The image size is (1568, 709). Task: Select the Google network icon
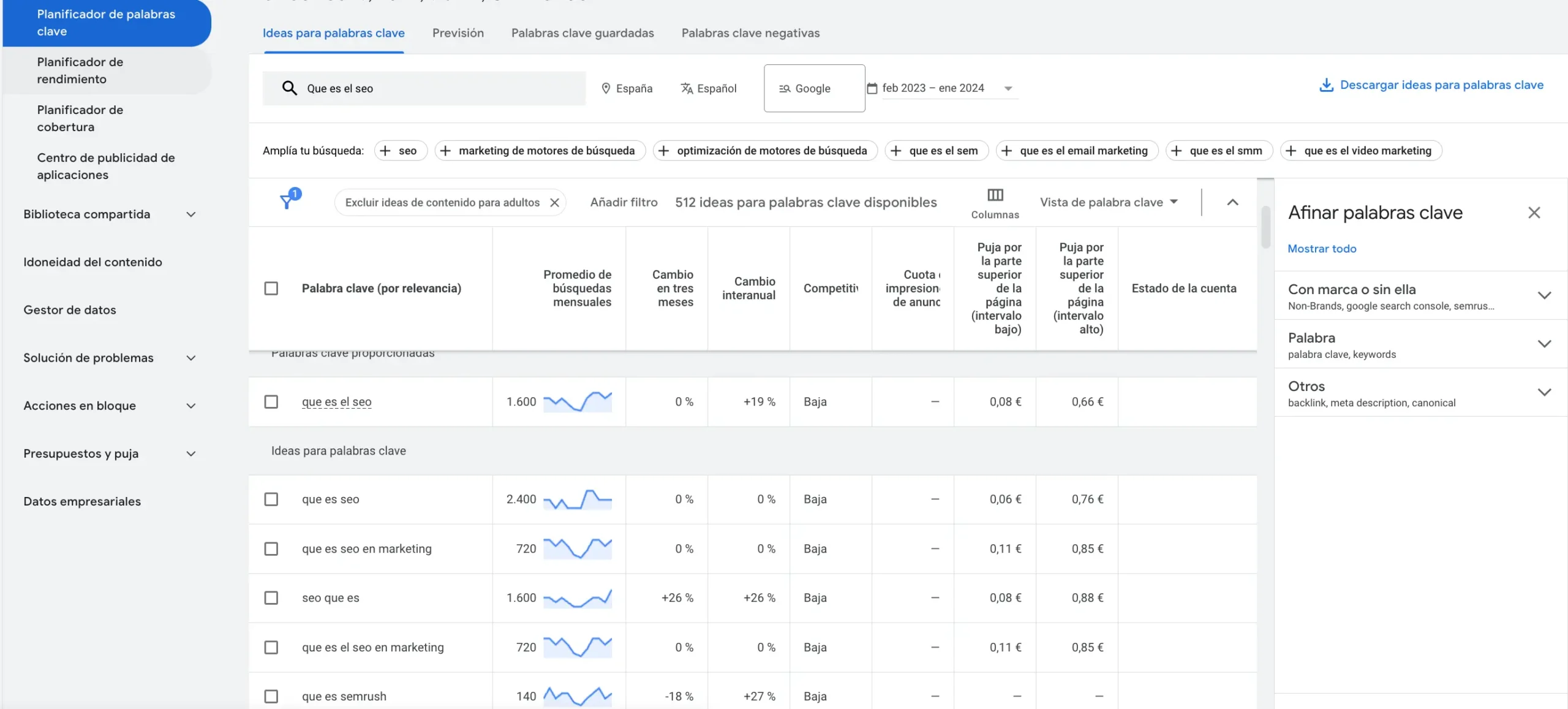[784, 88]
